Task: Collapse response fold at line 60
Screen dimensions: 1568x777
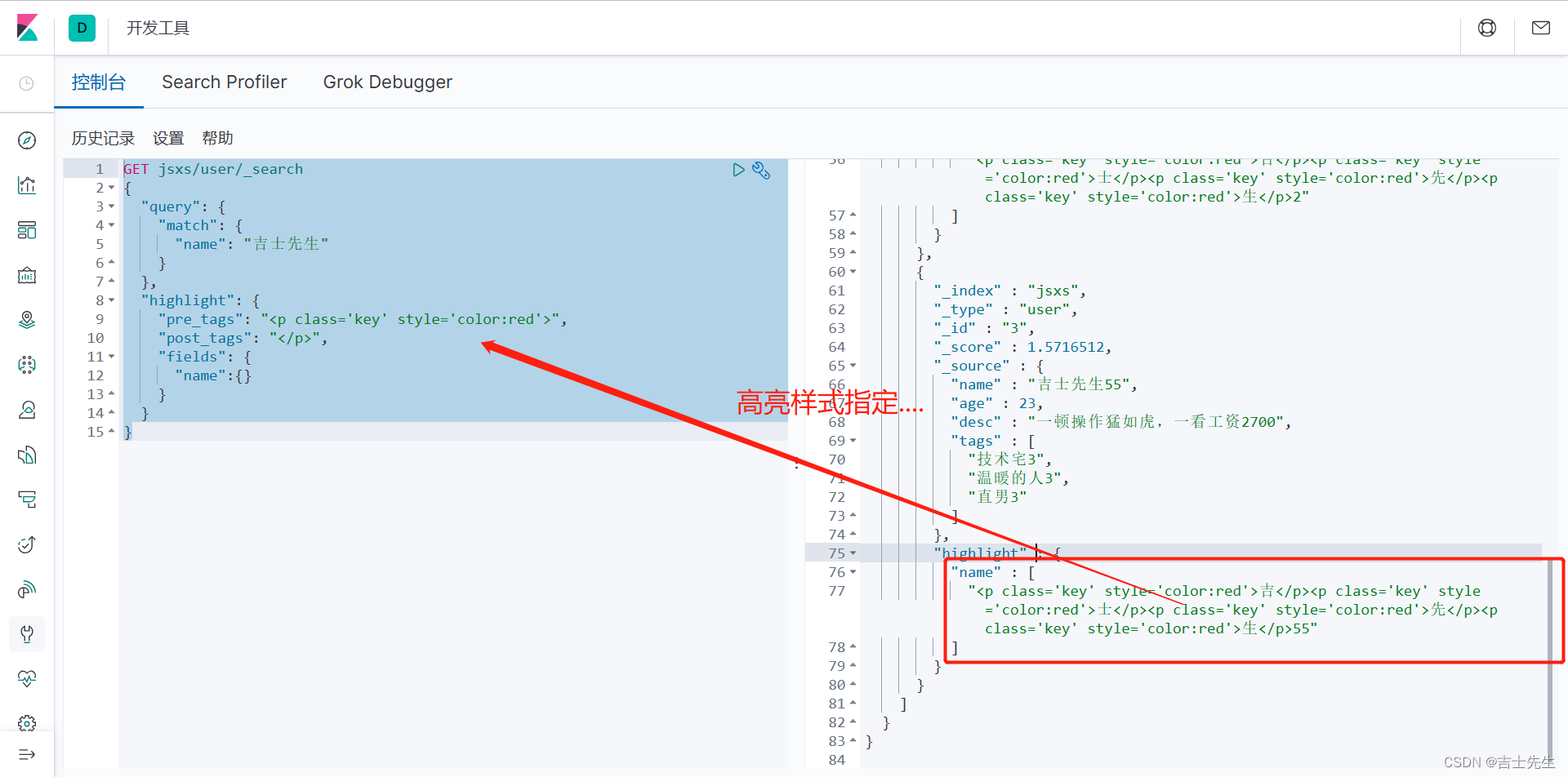Action: [x=853, y=272]
